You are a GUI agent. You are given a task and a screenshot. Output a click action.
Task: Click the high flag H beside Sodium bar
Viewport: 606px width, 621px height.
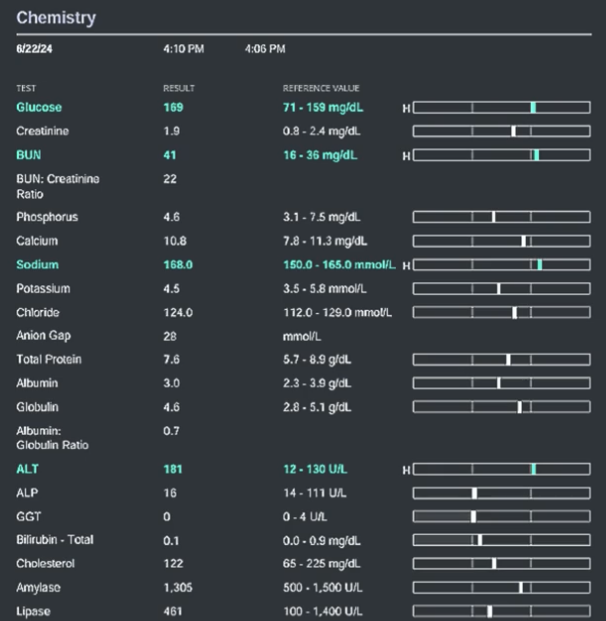(406, 265)
